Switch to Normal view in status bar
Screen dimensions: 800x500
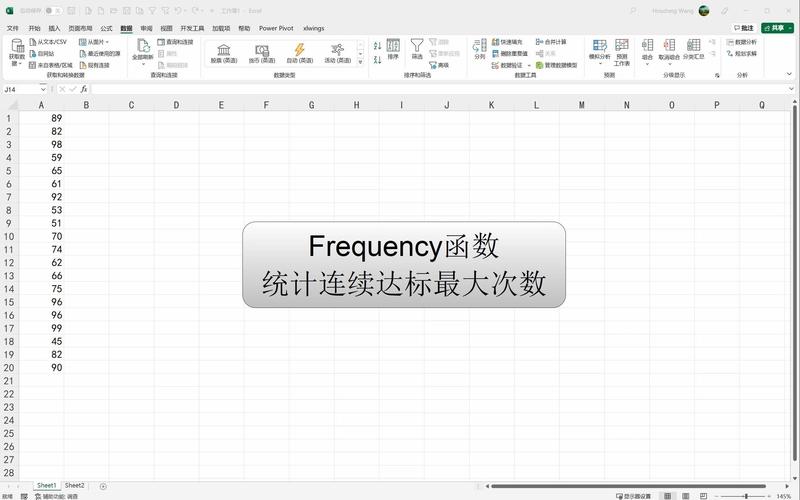[x=667, y=496]
